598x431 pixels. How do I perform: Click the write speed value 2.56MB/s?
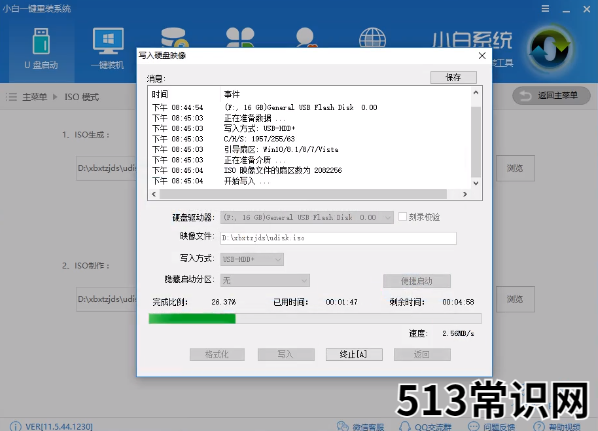[x=458, y=334]
